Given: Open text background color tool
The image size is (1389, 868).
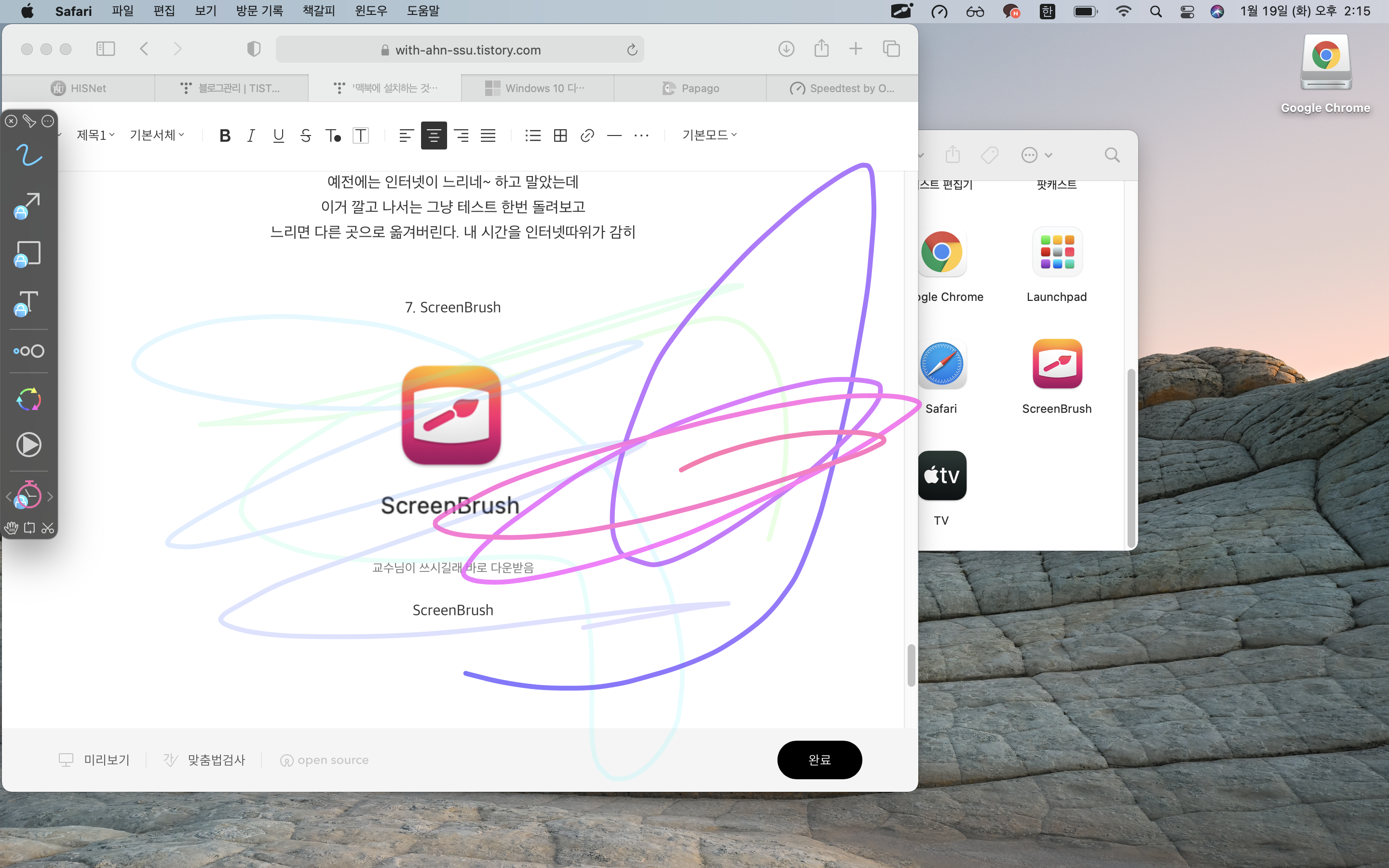Looking at the screenshot, I should [360, 136].
